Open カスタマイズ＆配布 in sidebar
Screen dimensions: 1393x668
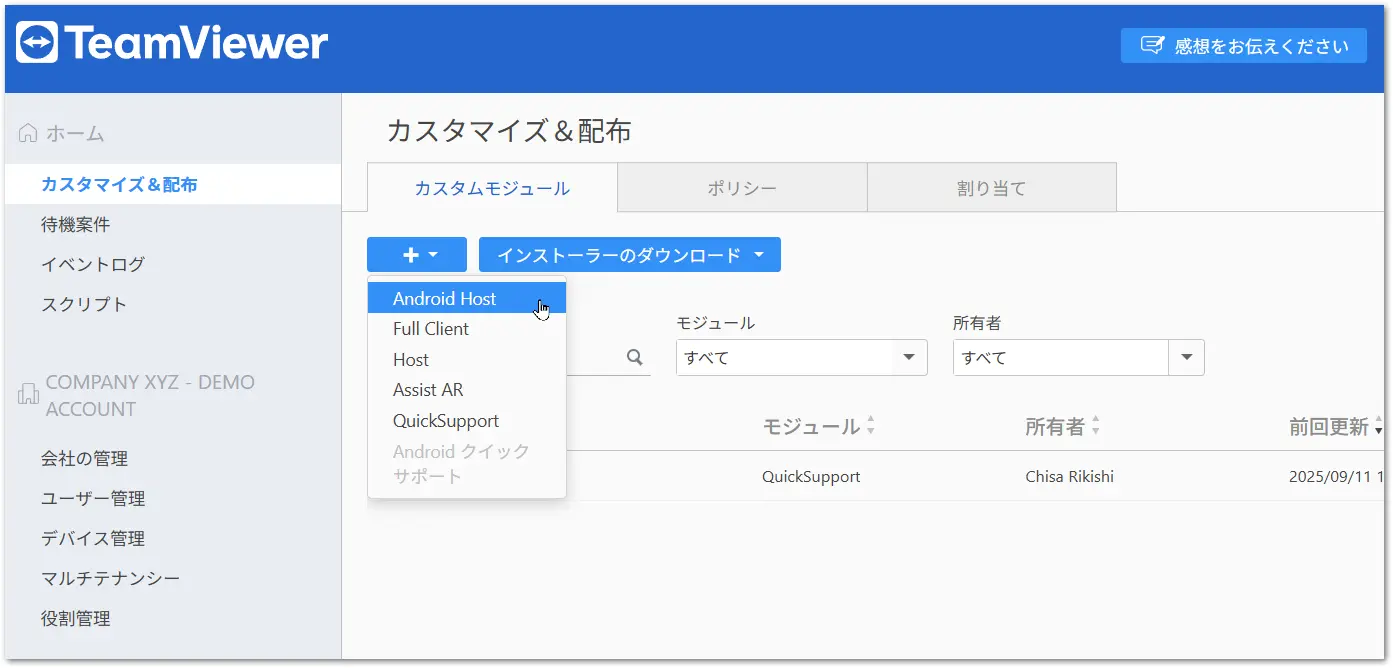tap(172, 184)
